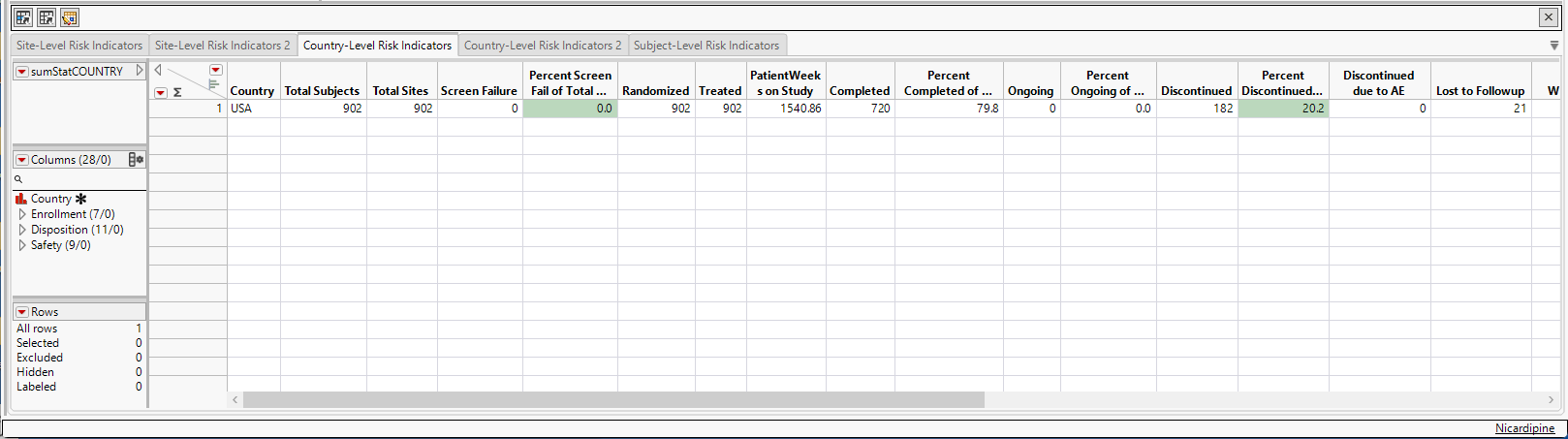Select the Discontinued column header

pyautogui.click(x=1197, y=82)
